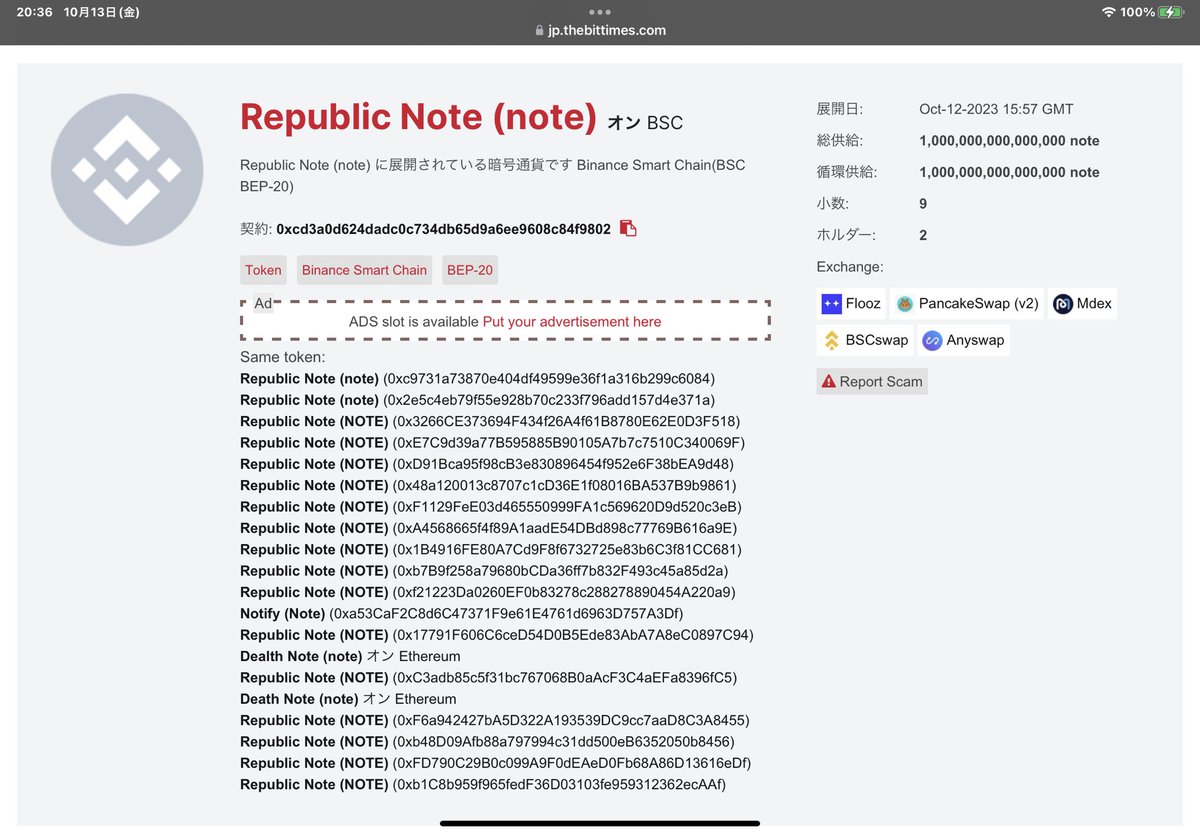The image size is (1200, 834).
Task: Tap the home indicator bar at bottom
Action: coord(600,823)
